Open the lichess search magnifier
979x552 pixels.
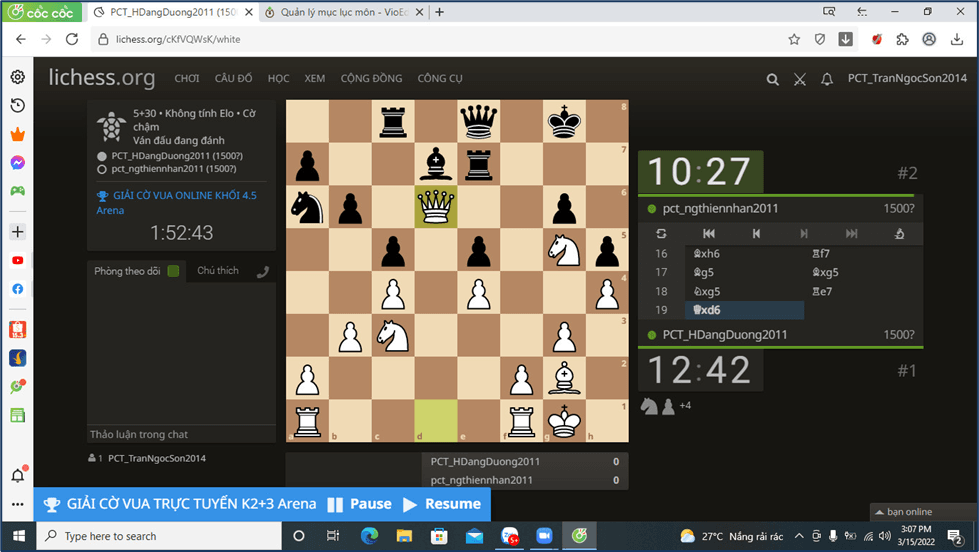pos(772,79)
